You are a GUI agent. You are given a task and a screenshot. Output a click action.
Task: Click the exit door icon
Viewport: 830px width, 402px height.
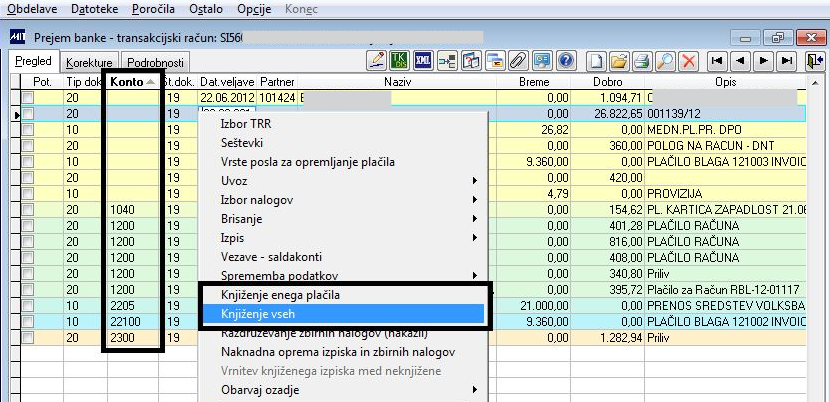click(814, 61)
